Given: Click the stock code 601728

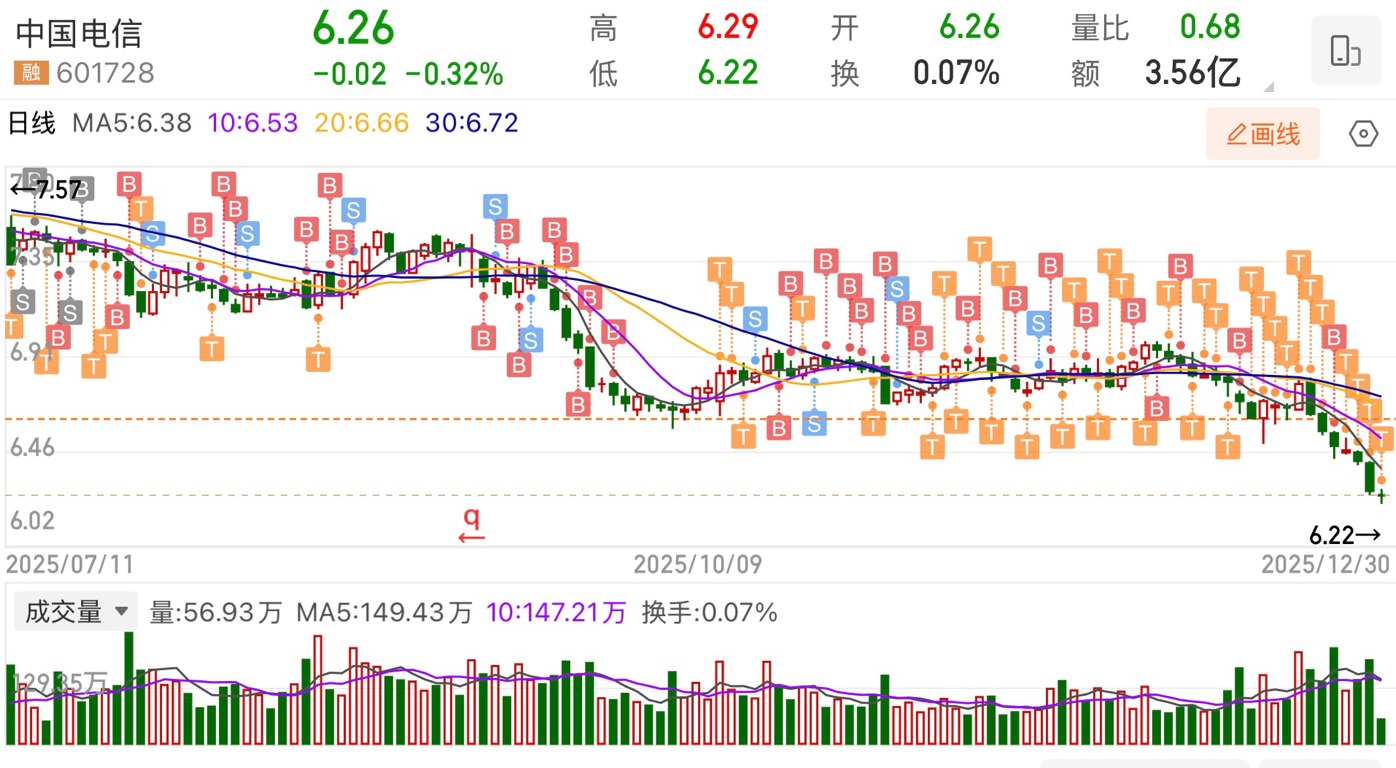Looking at the screenshot, I should click(x=105, y=73).
